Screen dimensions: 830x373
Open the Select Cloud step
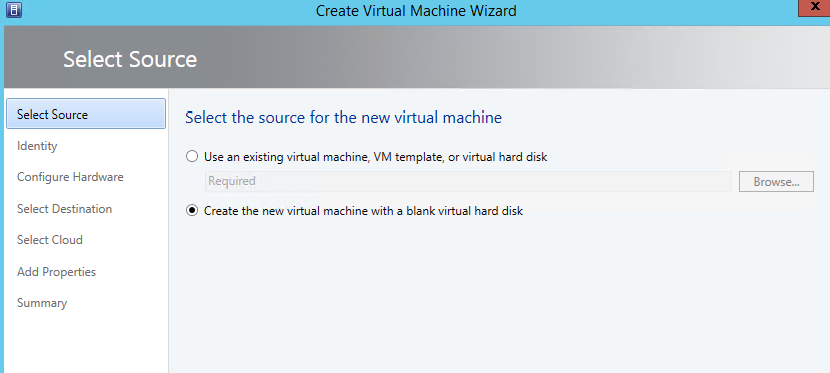(50, 240)
